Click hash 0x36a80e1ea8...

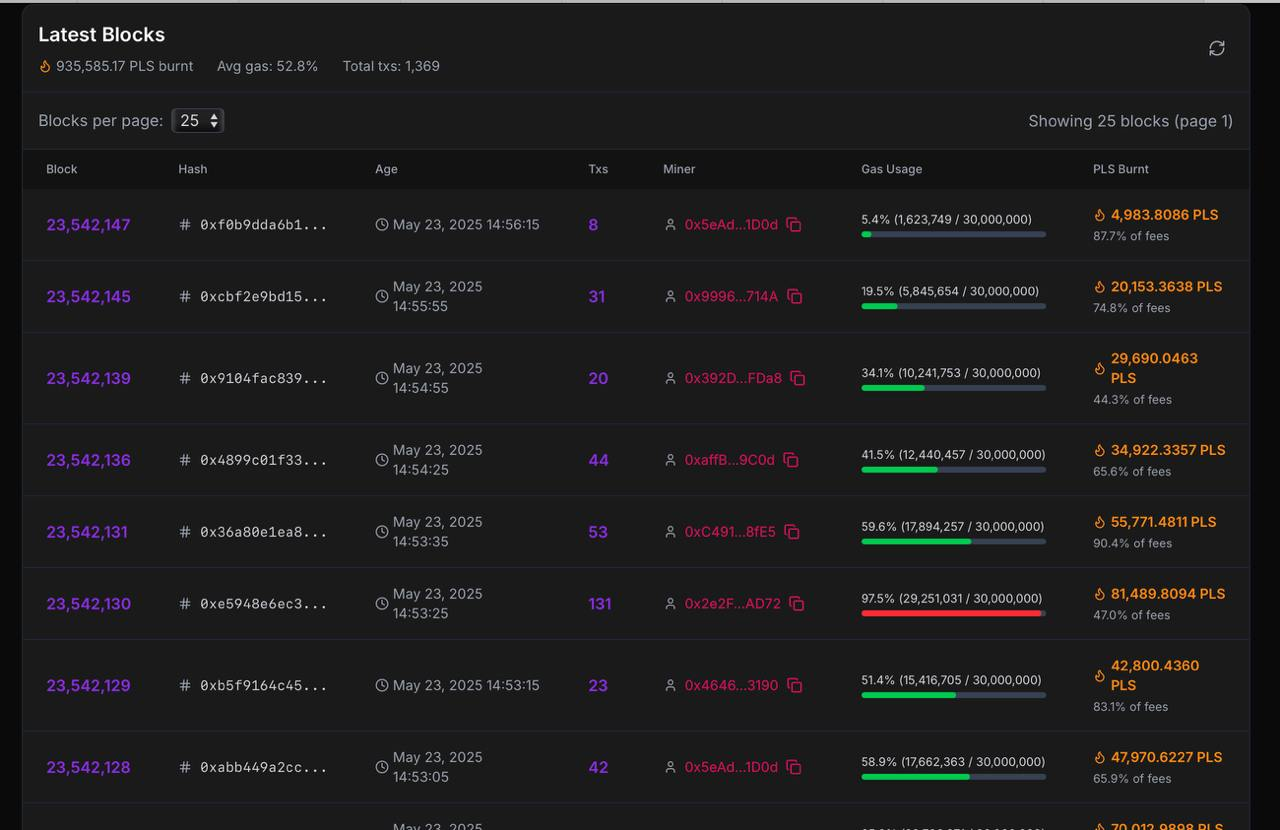(x=263, y=533)
